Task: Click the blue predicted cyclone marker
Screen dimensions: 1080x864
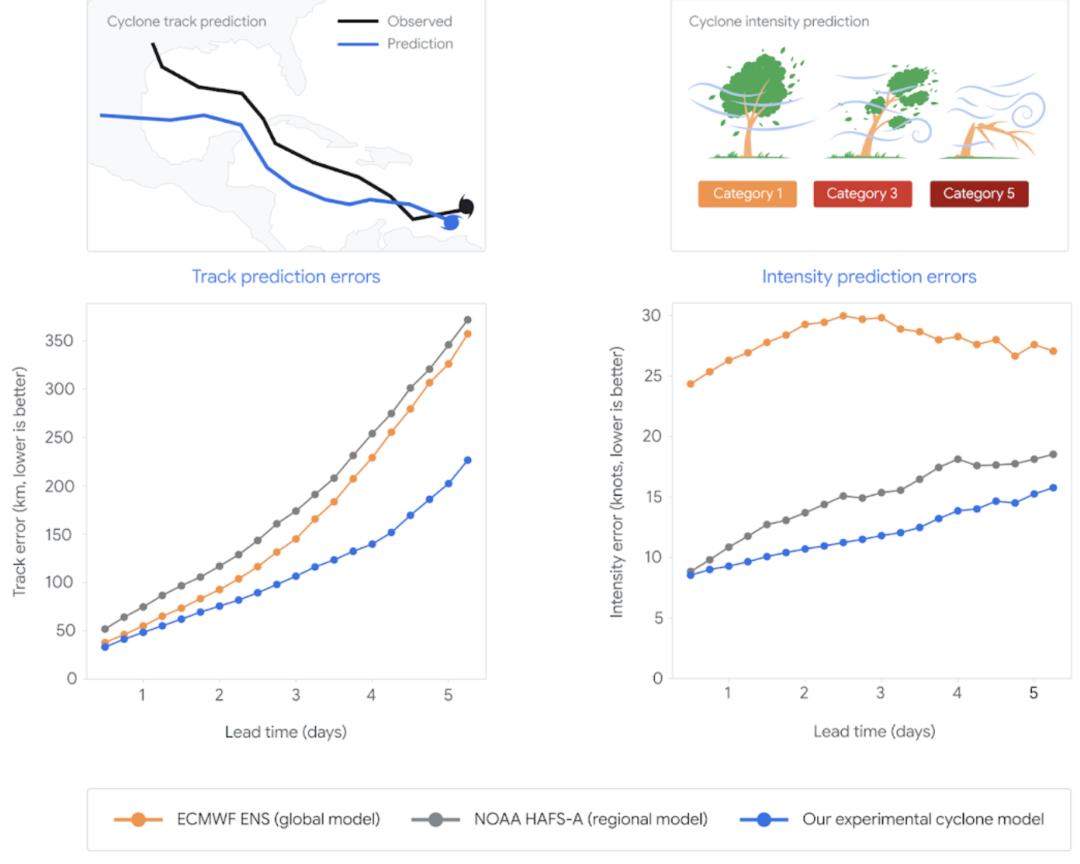Action: 451,222
